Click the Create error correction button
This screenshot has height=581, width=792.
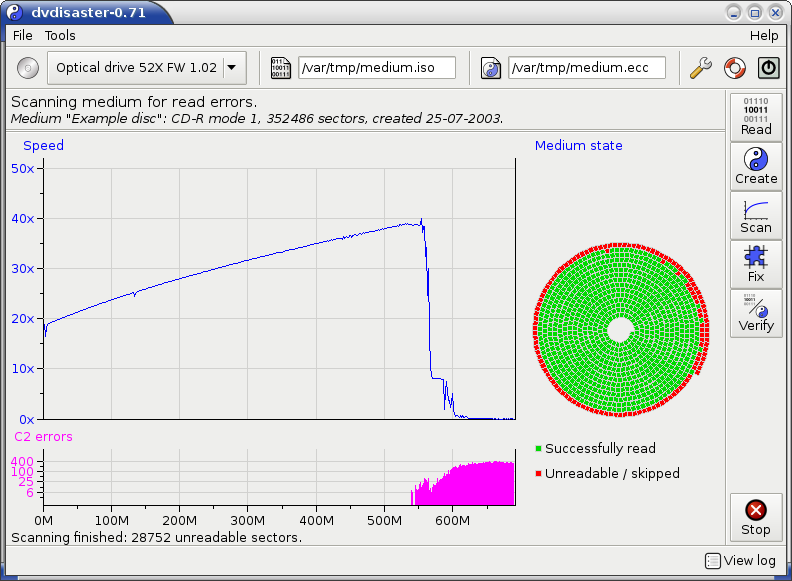coord(756,165)
